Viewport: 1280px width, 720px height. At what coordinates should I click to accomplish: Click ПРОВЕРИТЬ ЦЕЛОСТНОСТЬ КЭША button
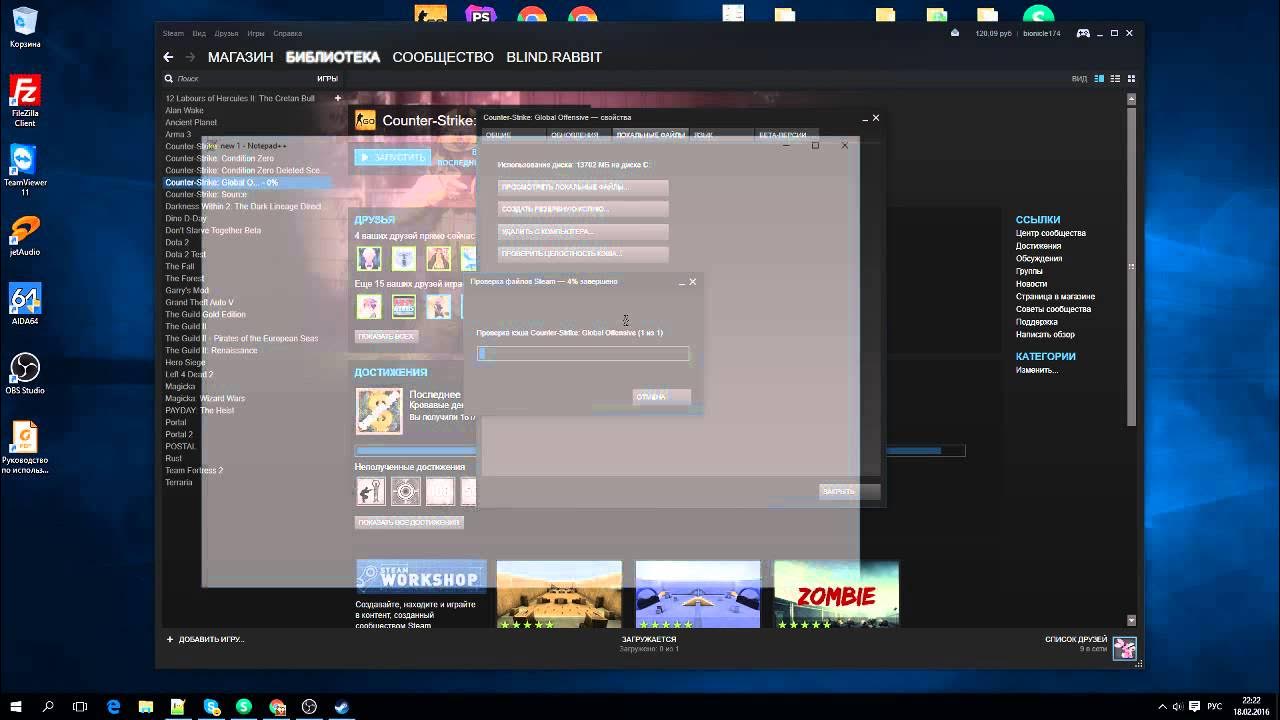coord(583,253)
